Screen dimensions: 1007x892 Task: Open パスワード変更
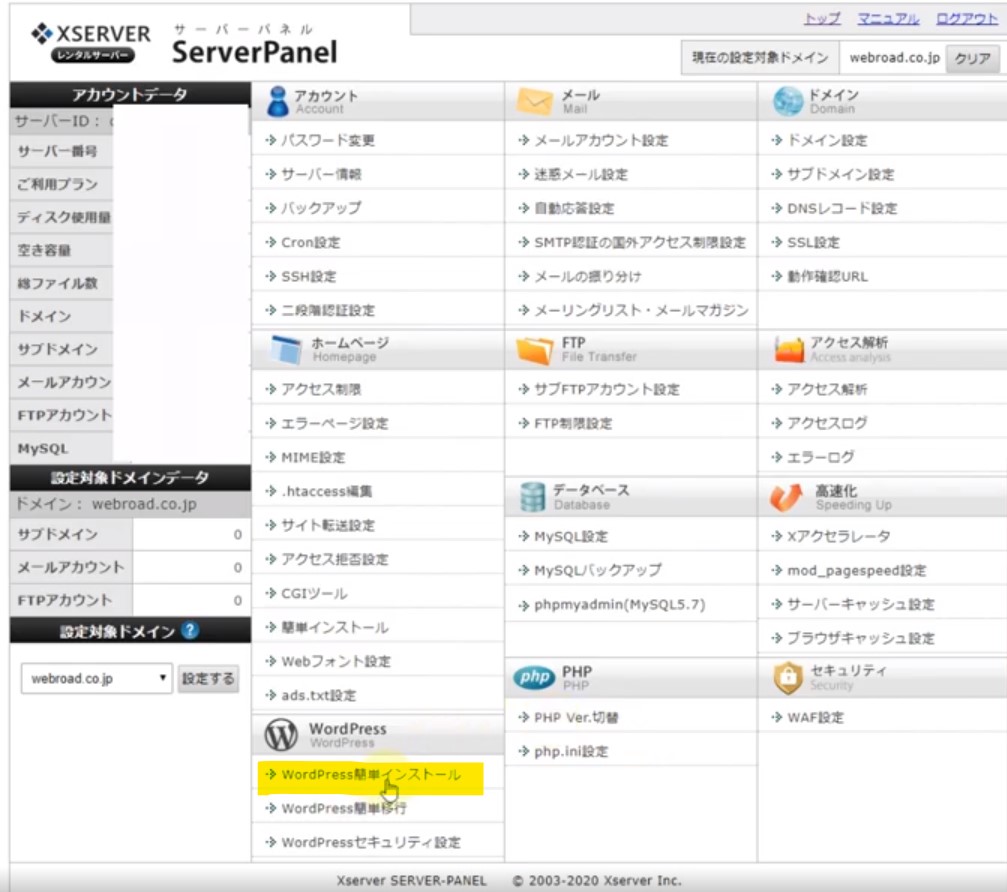[328, 140]
